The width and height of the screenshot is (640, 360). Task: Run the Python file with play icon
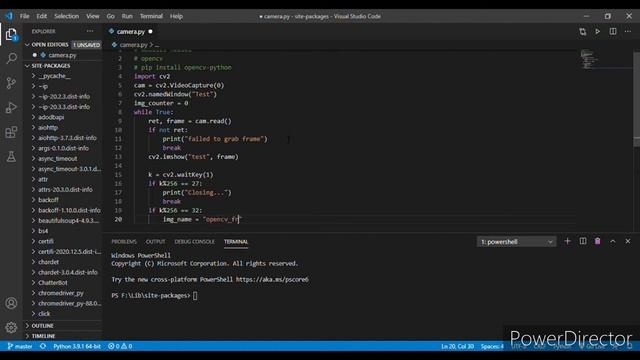[x=598, y=31]
